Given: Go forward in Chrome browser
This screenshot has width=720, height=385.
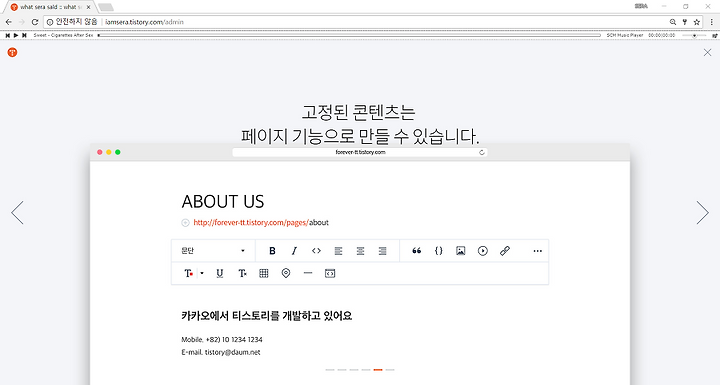Looking at the screenshot, I should point(22,22).
